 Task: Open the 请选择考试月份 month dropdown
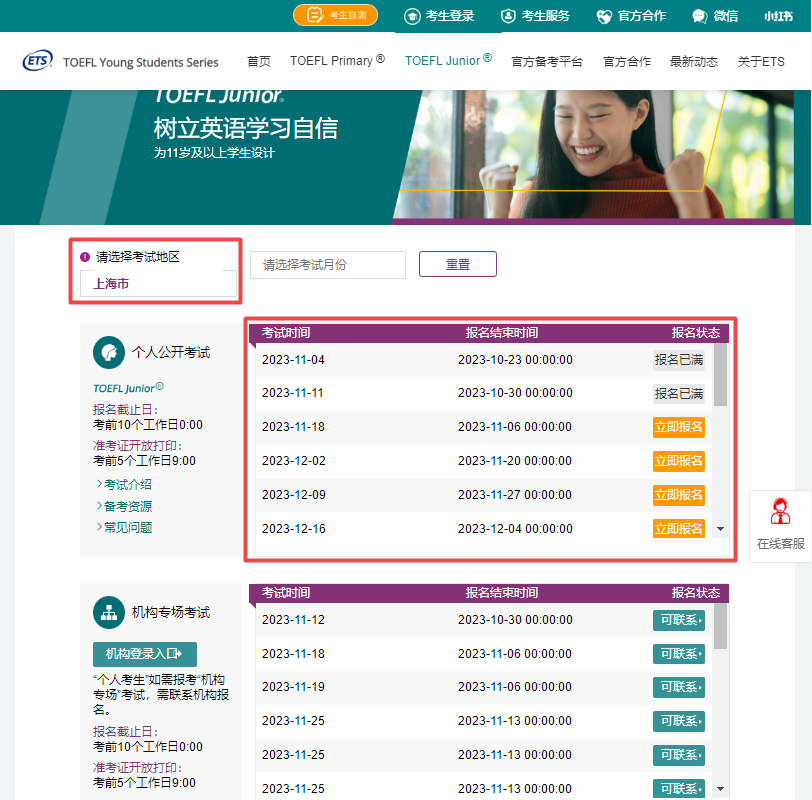(x=328, y=265)
